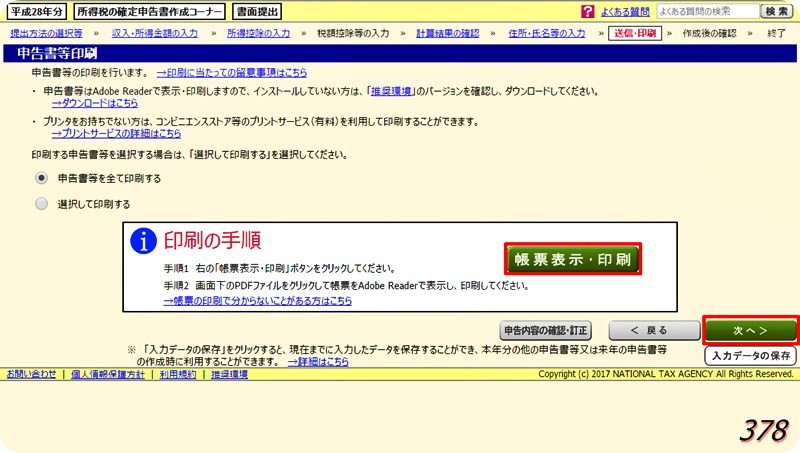Click the red question mark help icon
Image resolution: width=800 pixels, height=453 pixels.
click(587, 11)
